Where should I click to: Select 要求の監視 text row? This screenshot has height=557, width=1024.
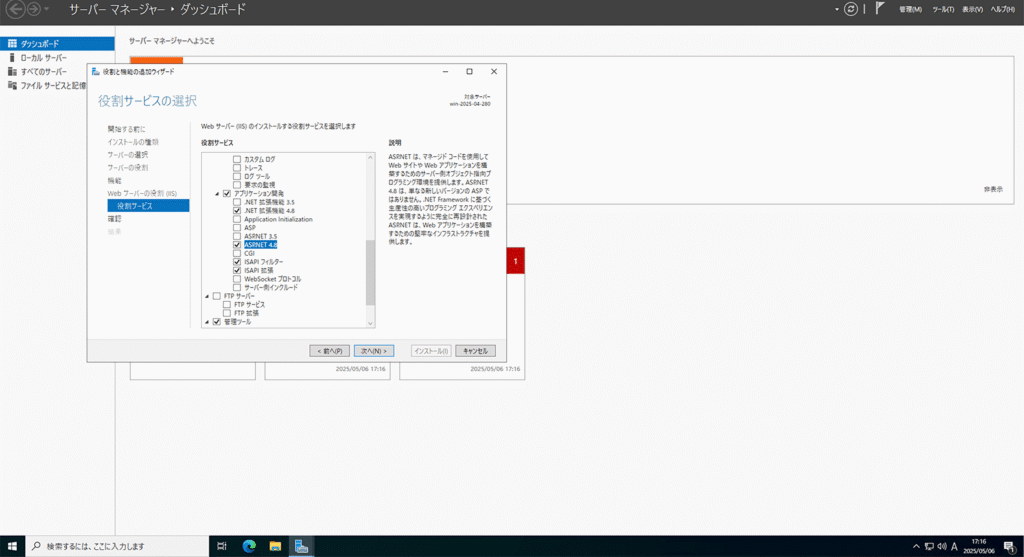coord(259,185)
